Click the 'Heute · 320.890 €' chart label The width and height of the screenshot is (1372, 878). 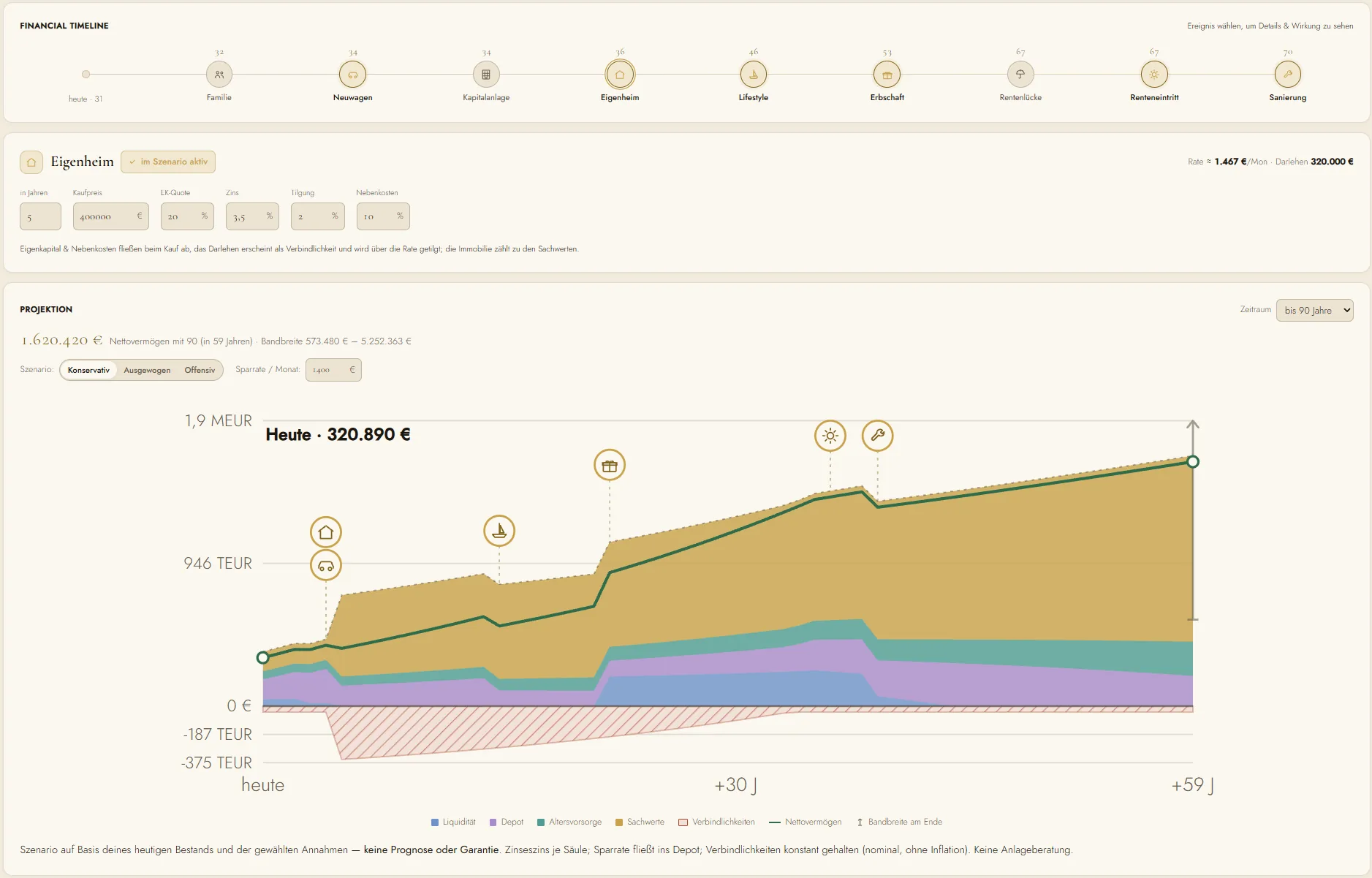(x=338, y=435)
